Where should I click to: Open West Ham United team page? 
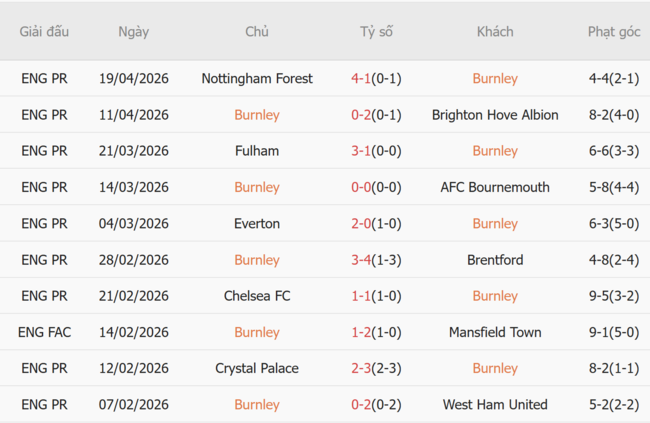click(x=495, y=405)
